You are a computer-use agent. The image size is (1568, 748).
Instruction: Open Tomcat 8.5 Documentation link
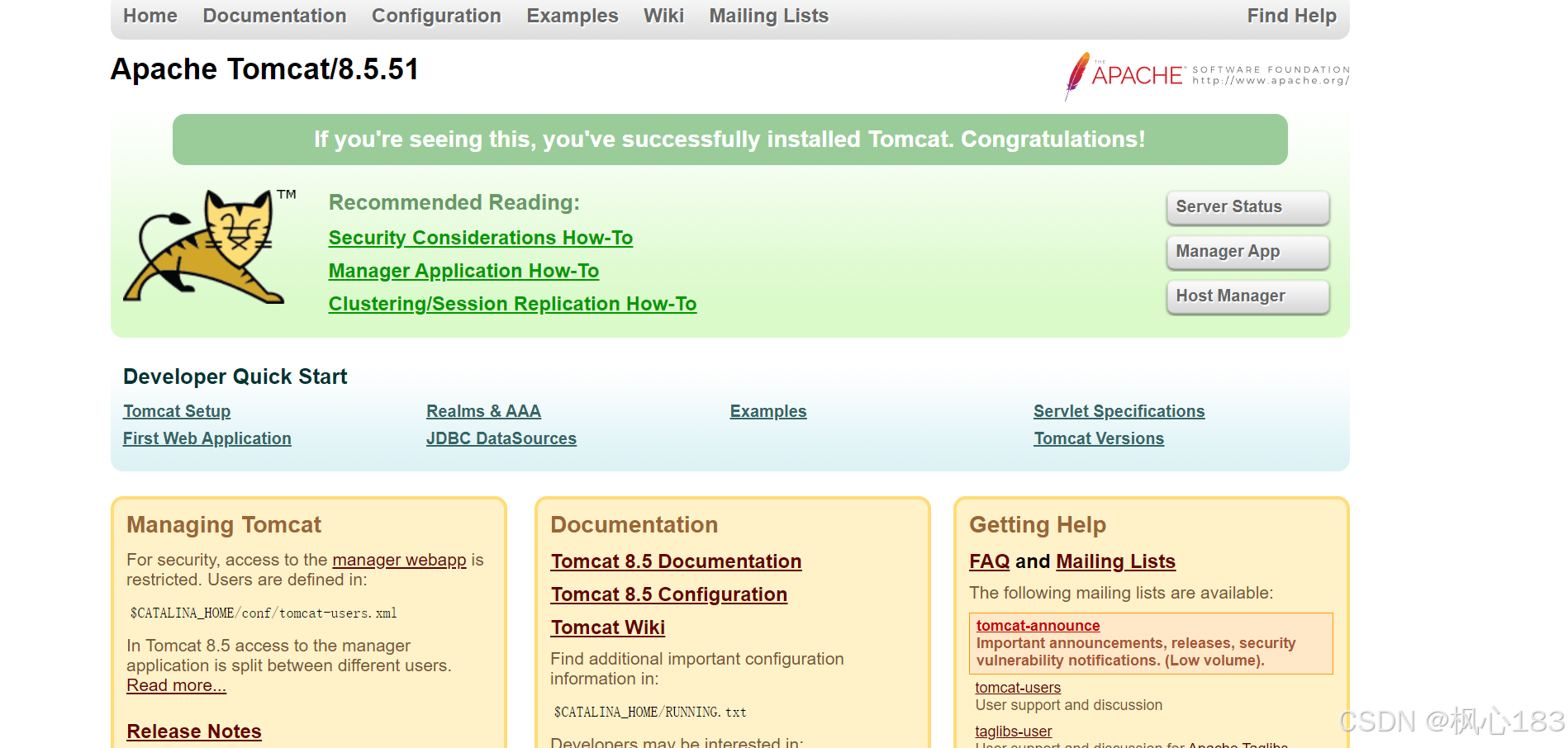[677, 561]
